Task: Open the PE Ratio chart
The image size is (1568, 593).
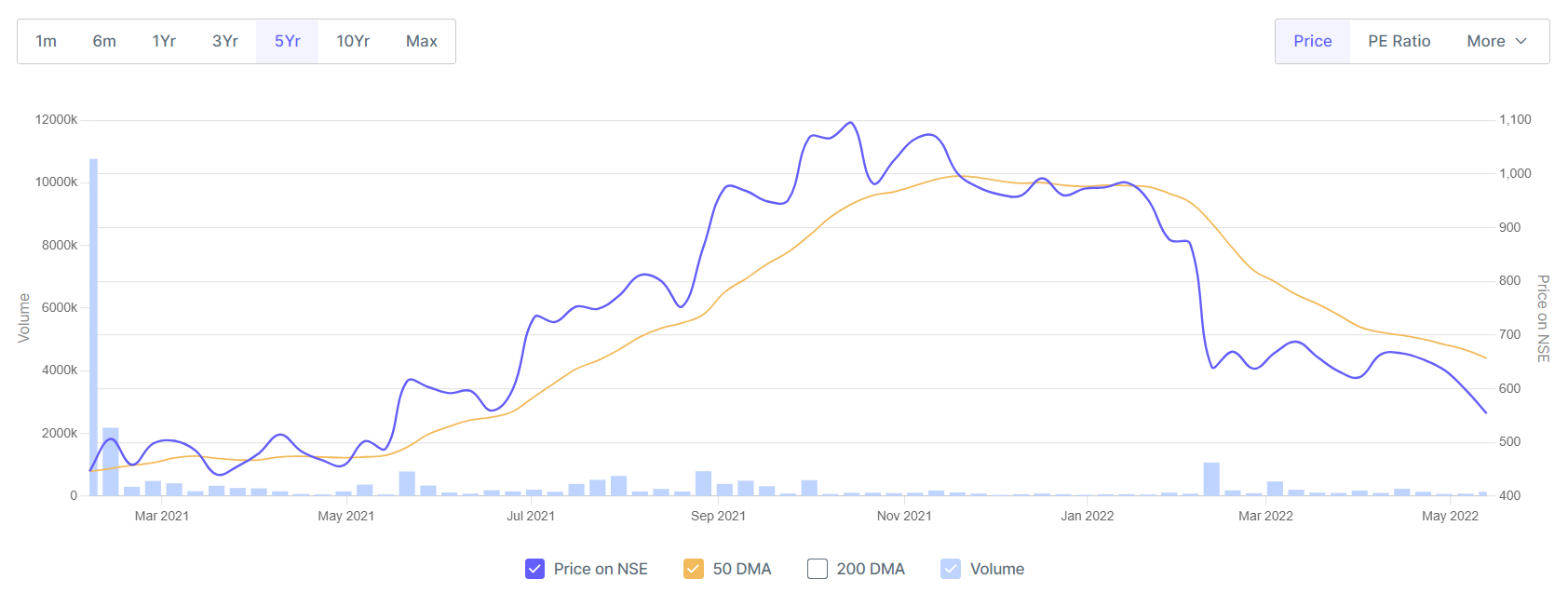Action: [x=1399, y=41]
